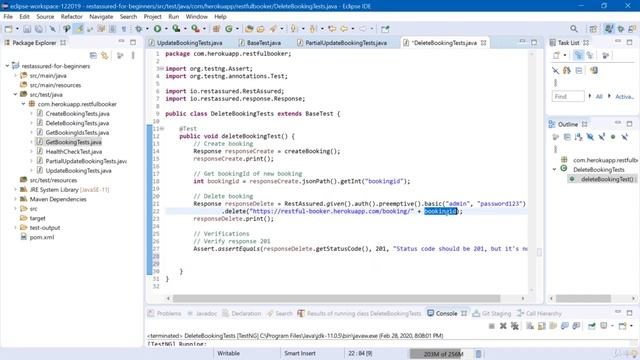Click Remove Launch icon in Console
Viewport: 640px width, 360px height.
pos(503,326)
